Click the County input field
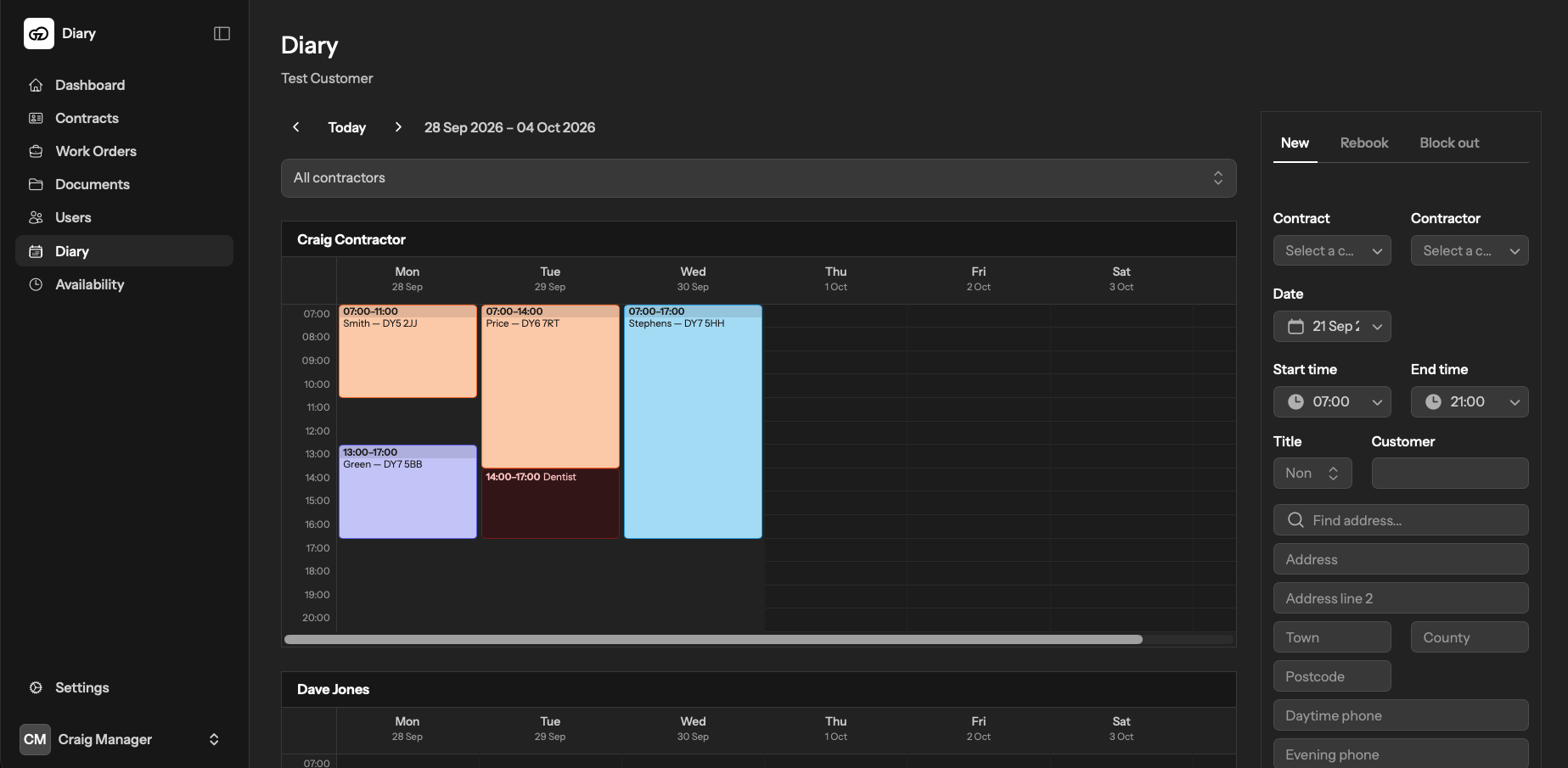The height and width of the screenshot is (768, 1568). tap(1470, 637)
